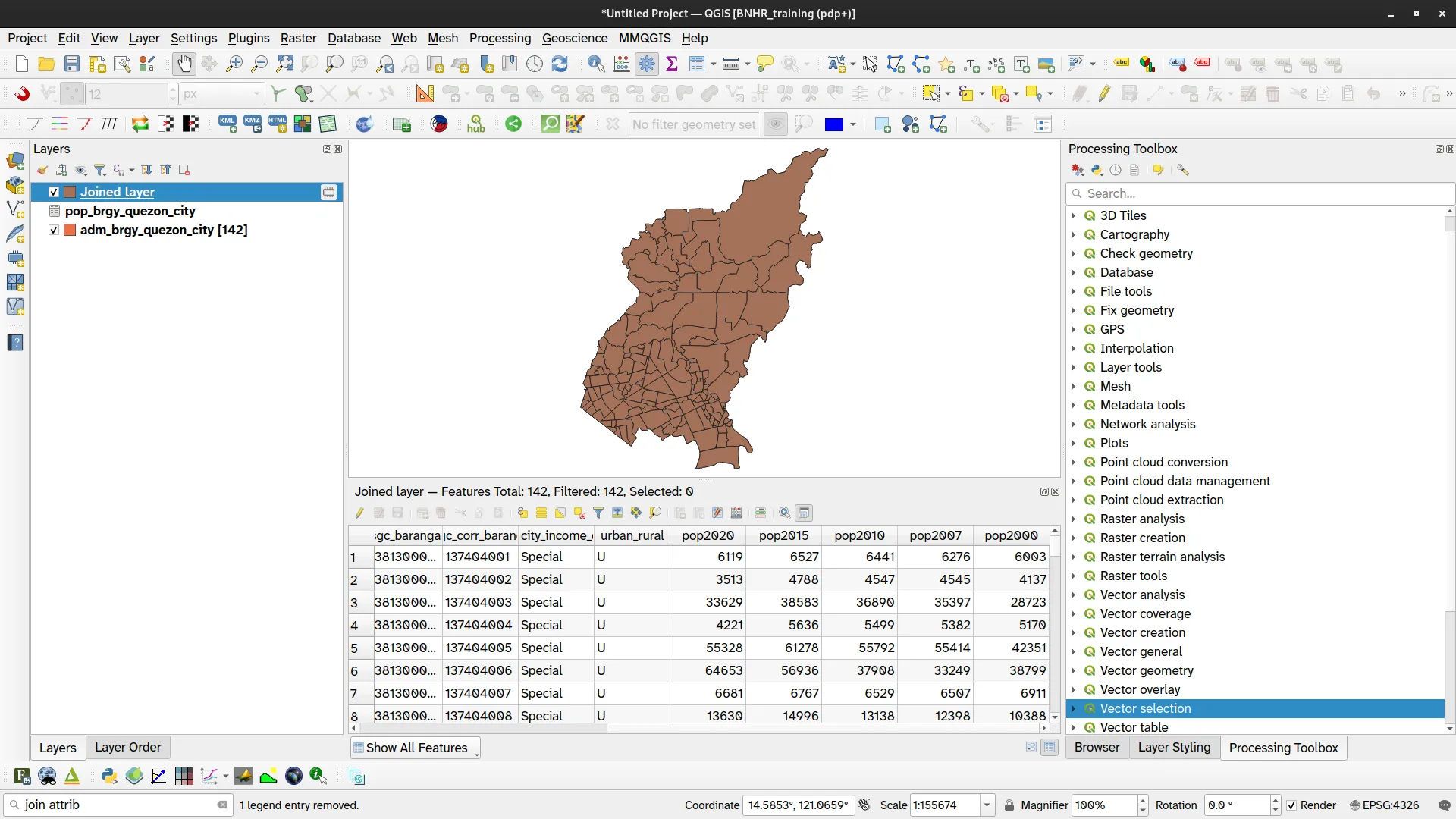Click the Refresh map icon

(560, 64)
